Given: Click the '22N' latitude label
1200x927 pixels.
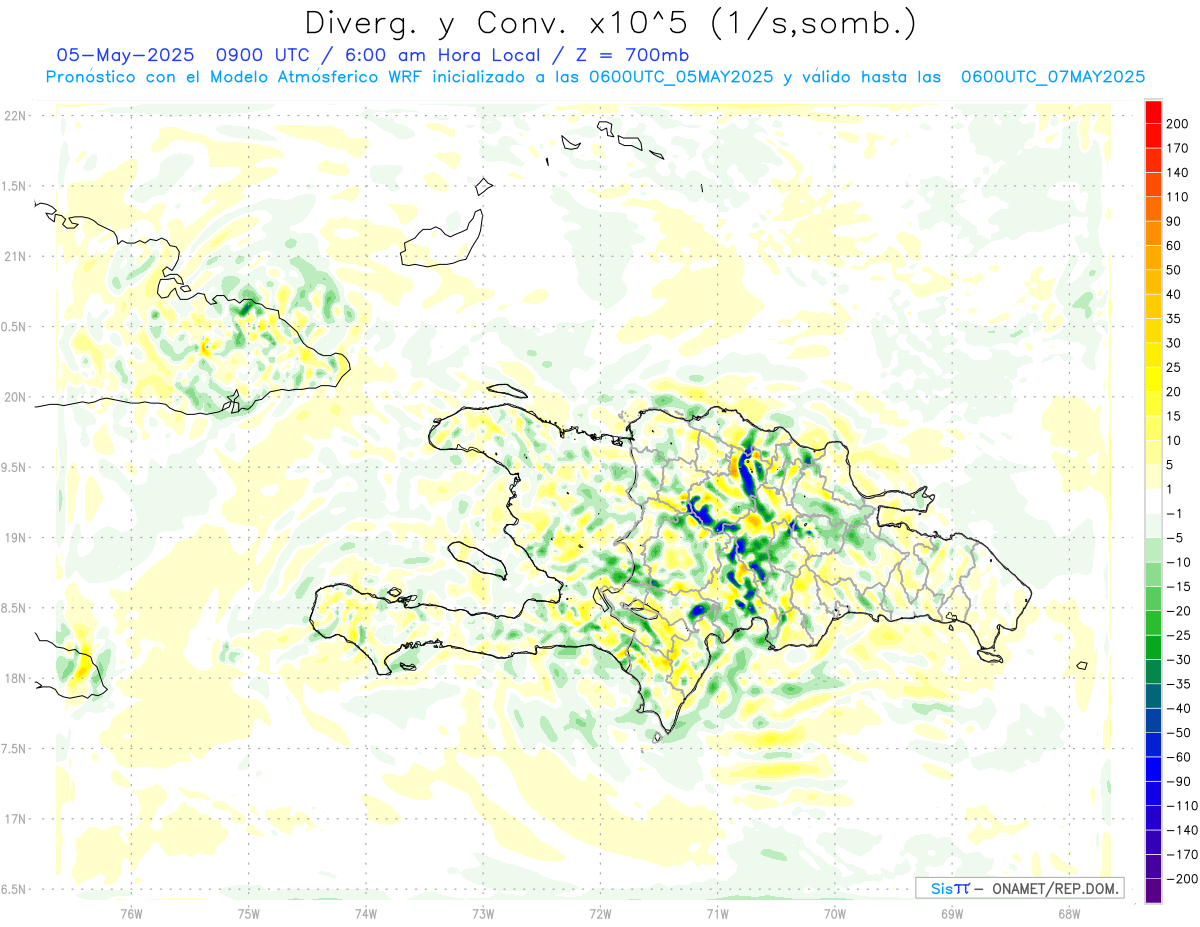Looking at the screenshot, I should click(x=14, y=116).
